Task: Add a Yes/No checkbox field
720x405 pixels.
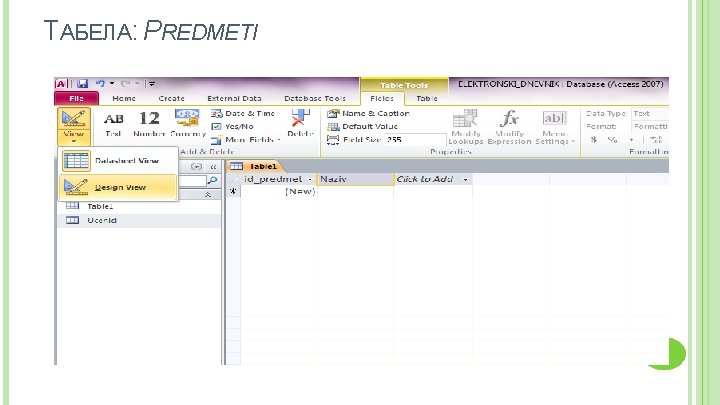Action: tap(232, 126)
